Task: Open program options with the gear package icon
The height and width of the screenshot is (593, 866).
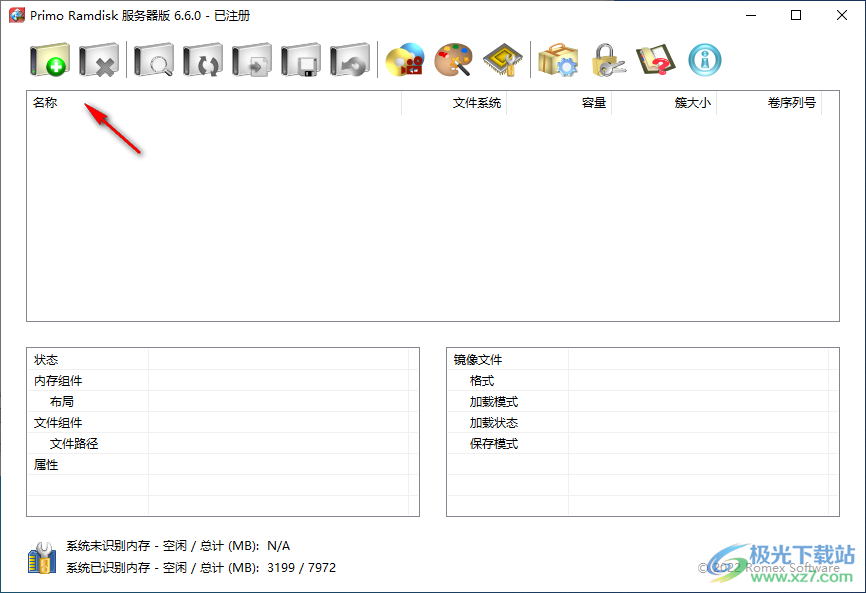Action: click(x=557, y=60)
